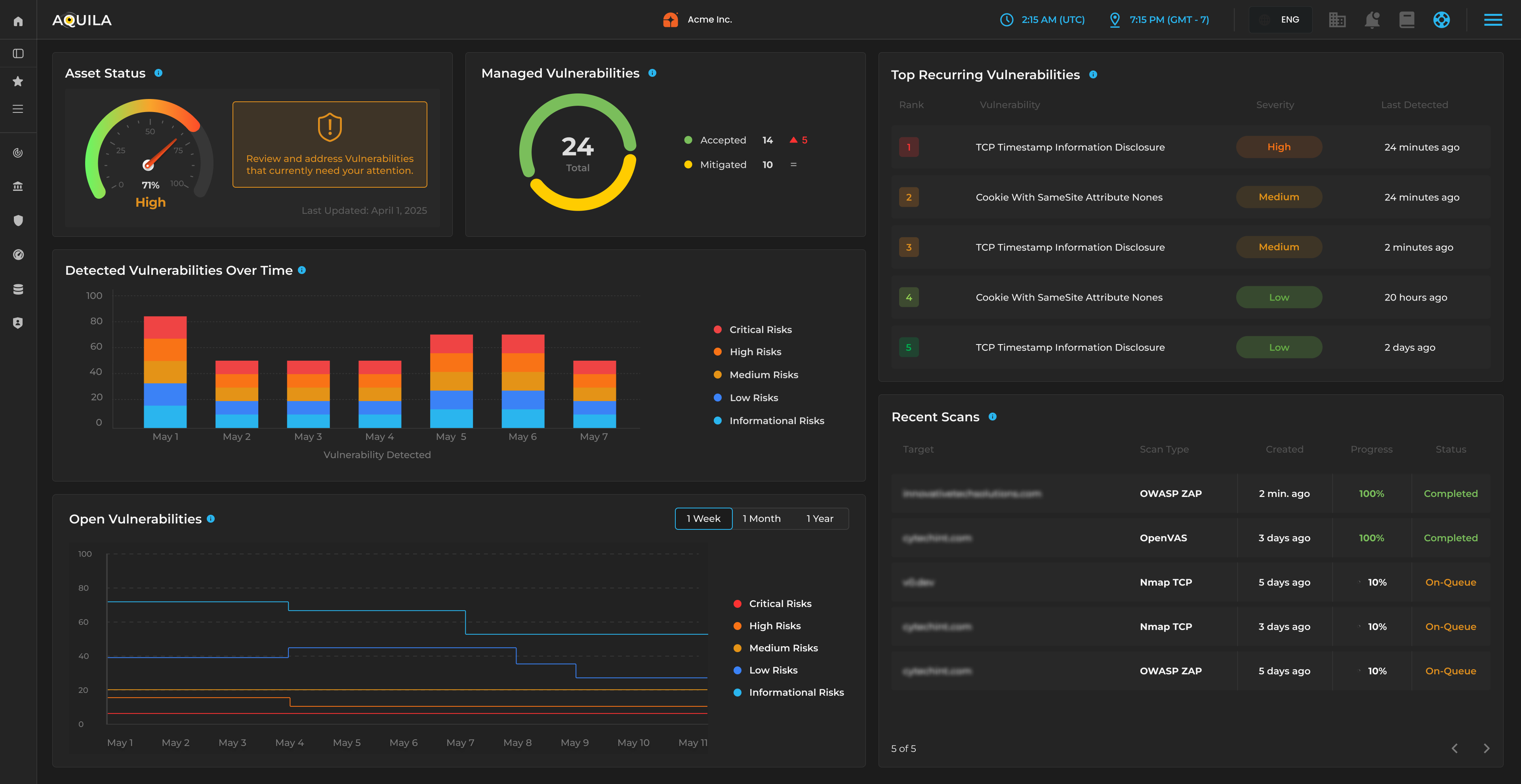Open the favorites star in the sidebar

18,82
